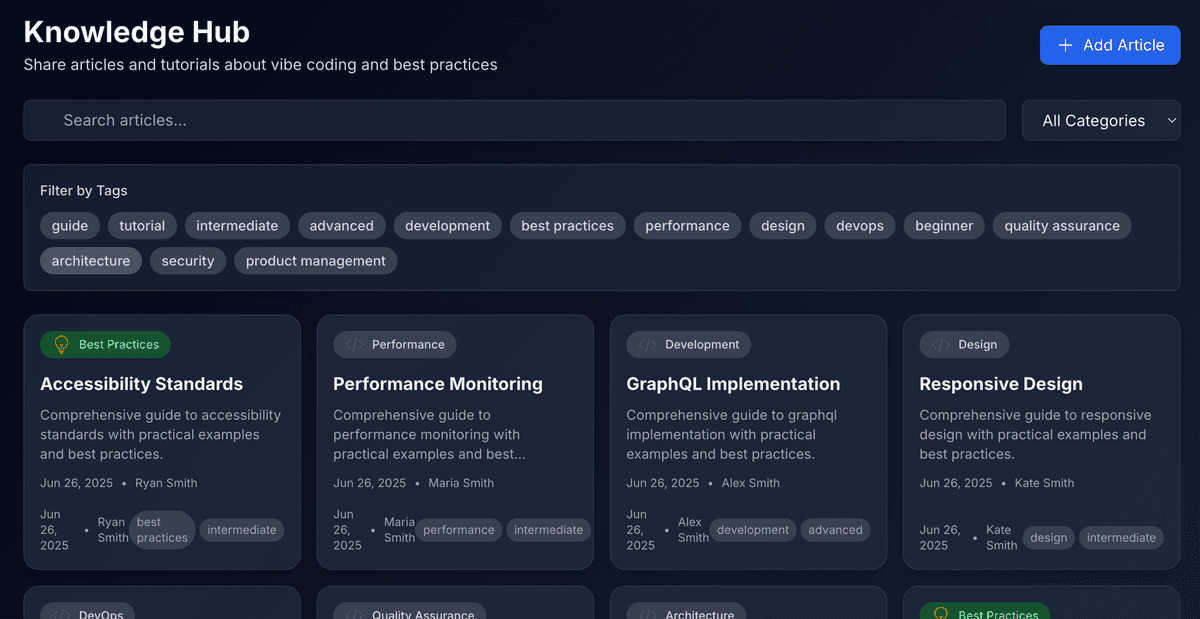Image resolution: width=1200 pixels, height=619 pixels.
Task: Select the architecture filter tag
Action: coord(91,261)
